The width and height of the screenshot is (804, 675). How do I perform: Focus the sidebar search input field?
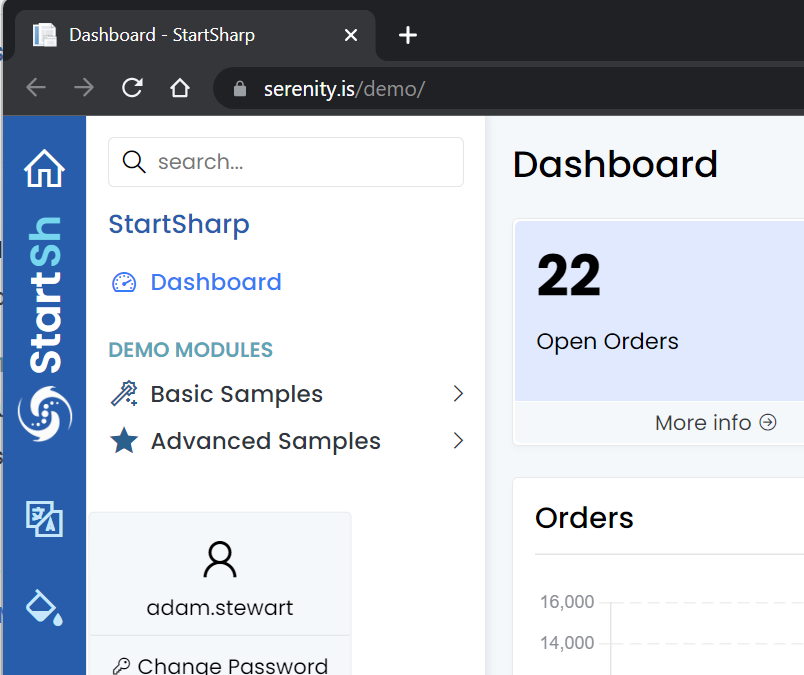tap(300, 162)
